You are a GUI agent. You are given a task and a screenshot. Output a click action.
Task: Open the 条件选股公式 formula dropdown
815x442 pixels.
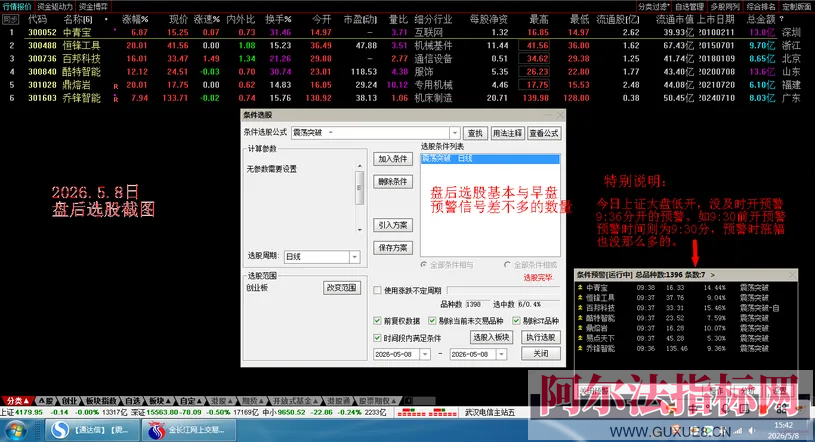tap(455, 133)
